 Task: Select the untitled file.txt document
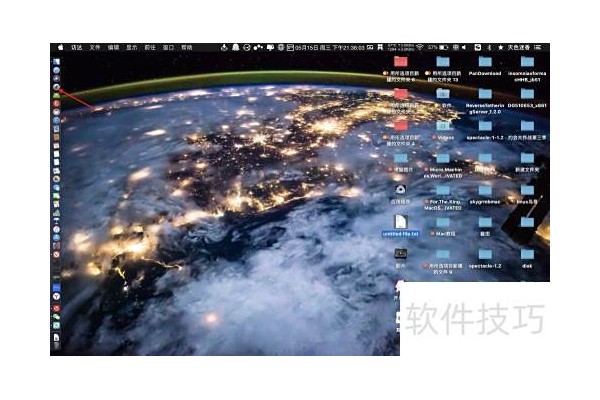(401, 225)
